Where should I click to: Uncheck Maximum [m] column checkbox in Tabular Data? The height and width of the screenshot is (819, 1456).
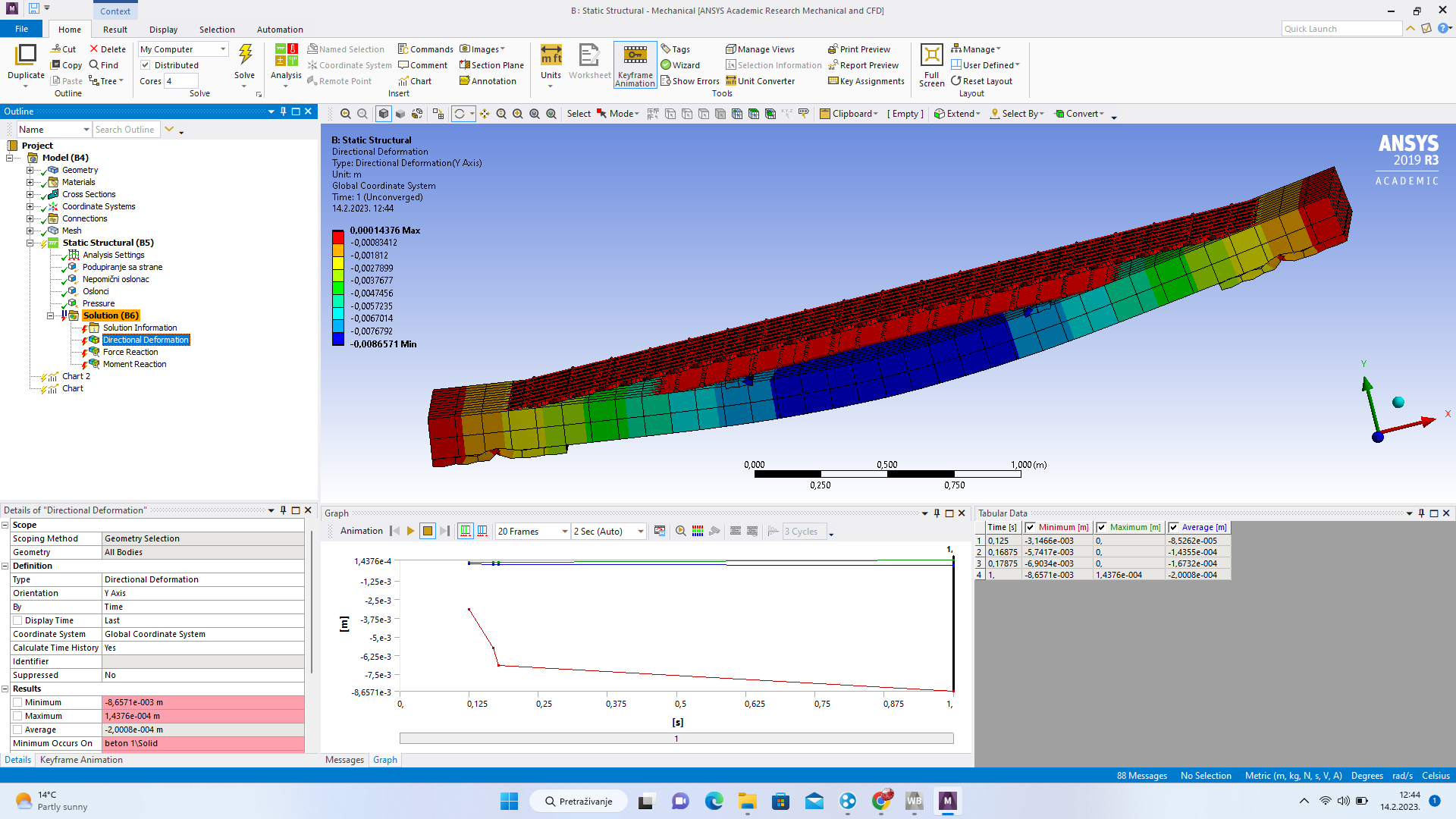tap(1101, 527)
